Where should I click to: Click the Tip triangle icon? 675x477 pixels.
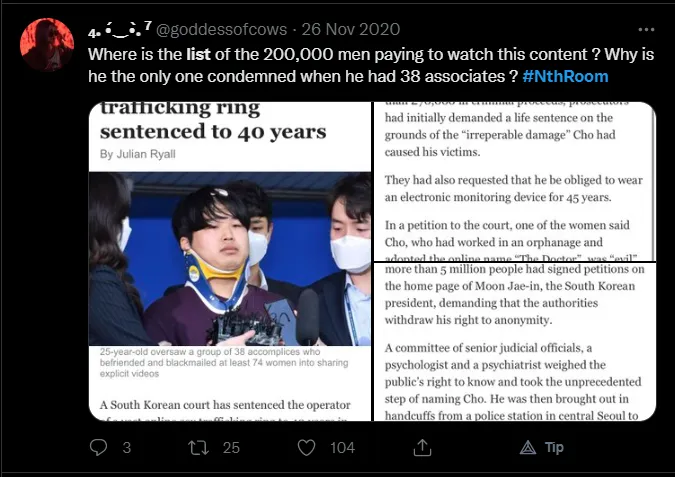[x=528, y=448]
